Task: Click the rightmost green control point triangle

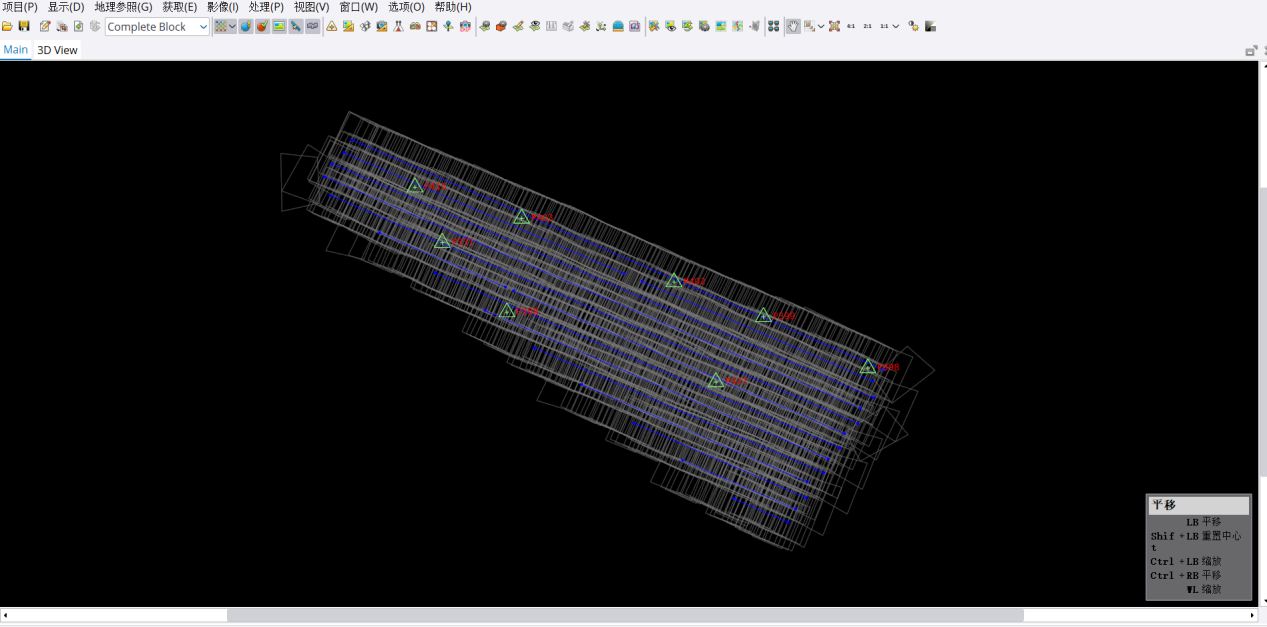Action: 868,367
